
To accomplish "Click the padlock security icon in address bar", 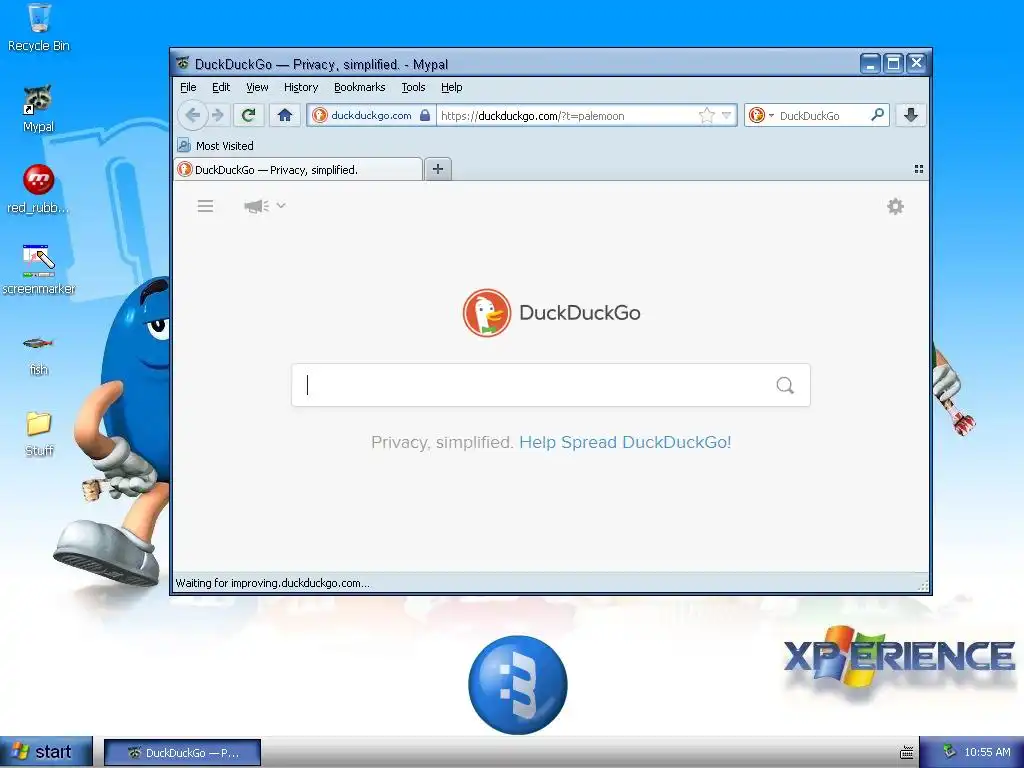I will click(x=425, y=116).
